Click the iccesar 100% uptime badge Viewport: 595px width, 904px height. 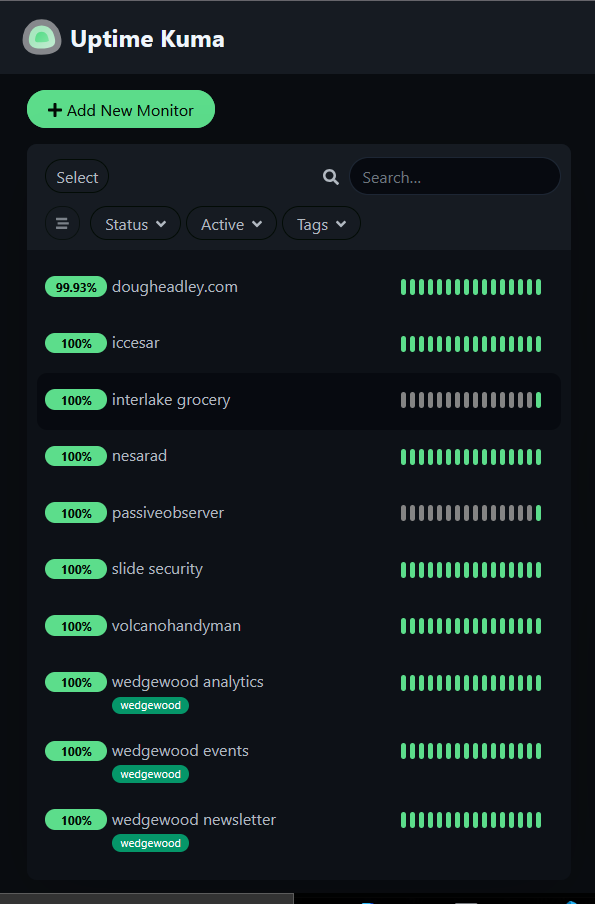pos(76,344)
